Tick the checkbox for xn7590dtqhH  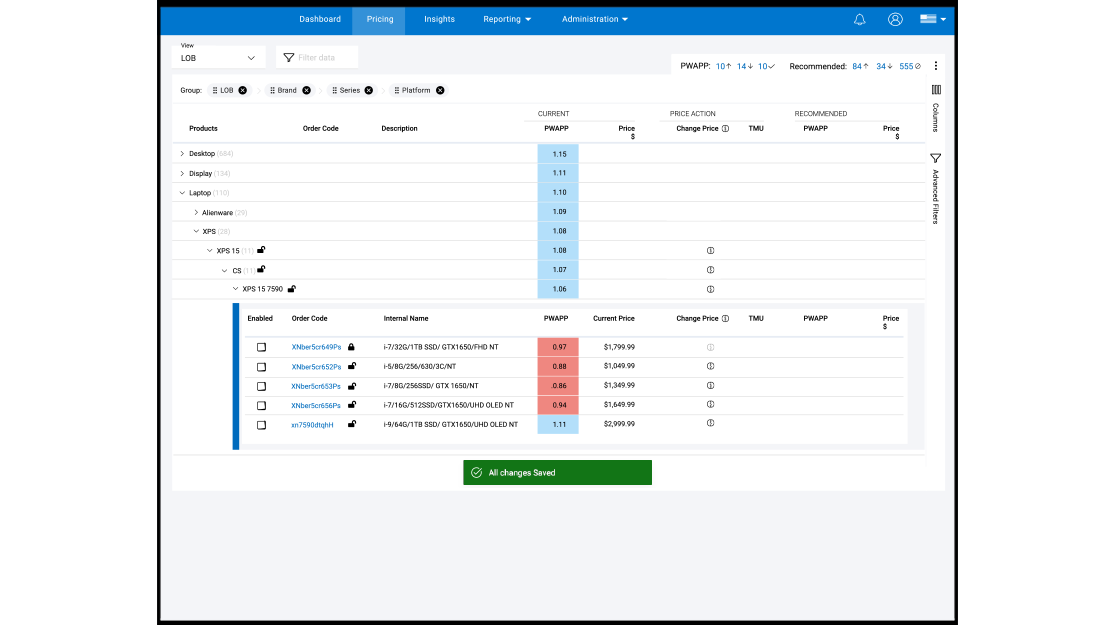tap(261, 425)
